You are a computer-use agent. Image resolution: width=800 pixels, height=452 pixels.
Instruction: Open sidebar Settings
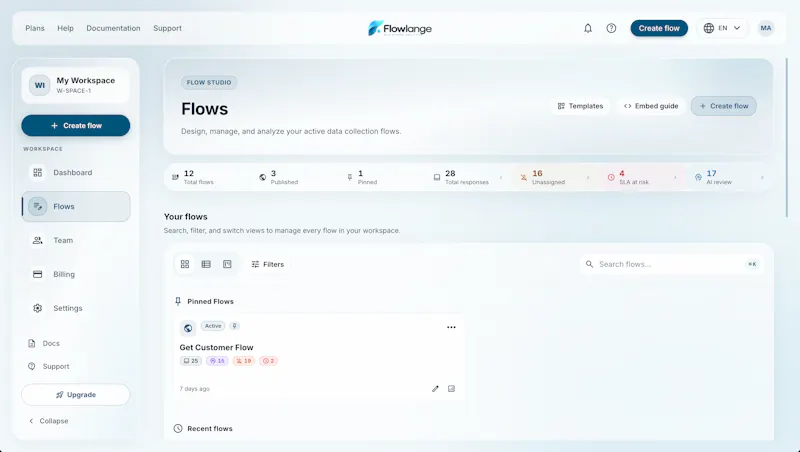pos(76,308)
